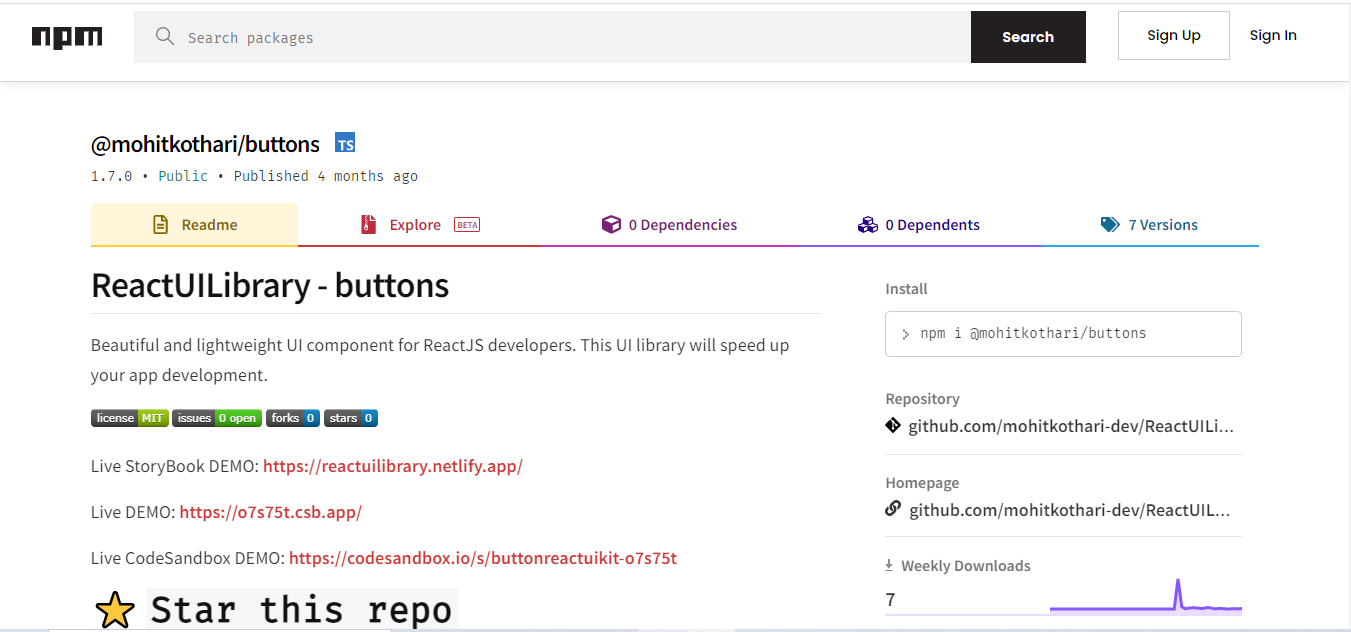The image size is (1351, 632).
Task: Click the Search packages input field
Action: tap(552, 37)
